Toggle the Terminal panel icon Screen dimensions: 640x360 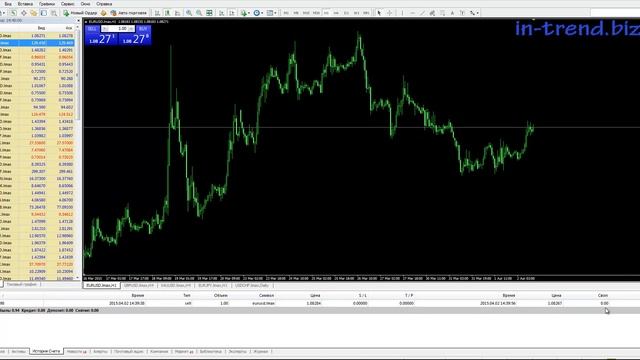coord(44,13)
